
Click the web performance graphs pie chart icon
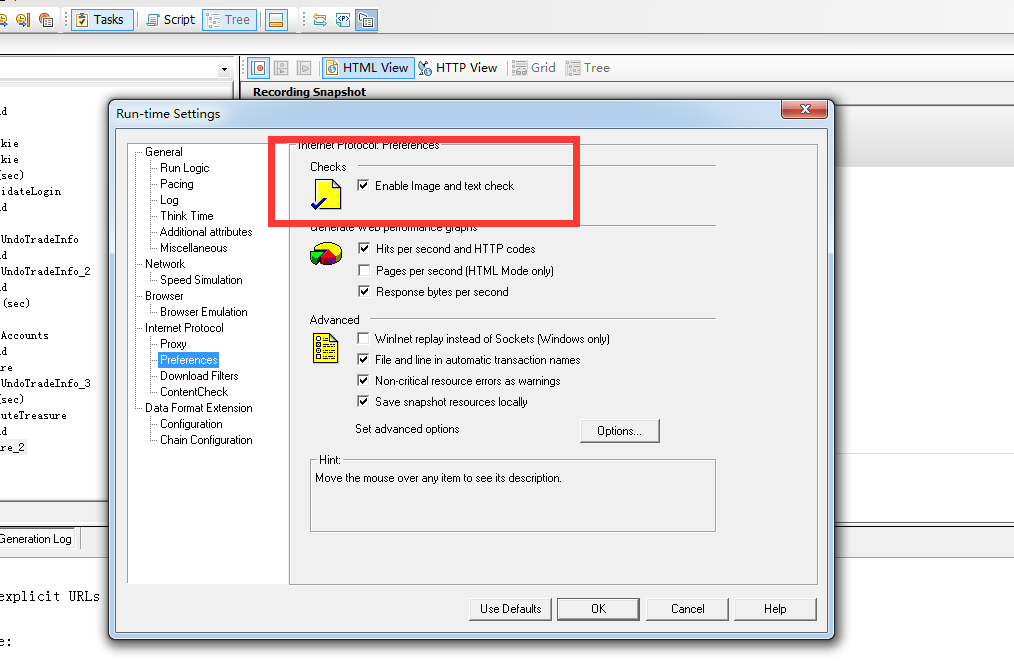(325, 254)
